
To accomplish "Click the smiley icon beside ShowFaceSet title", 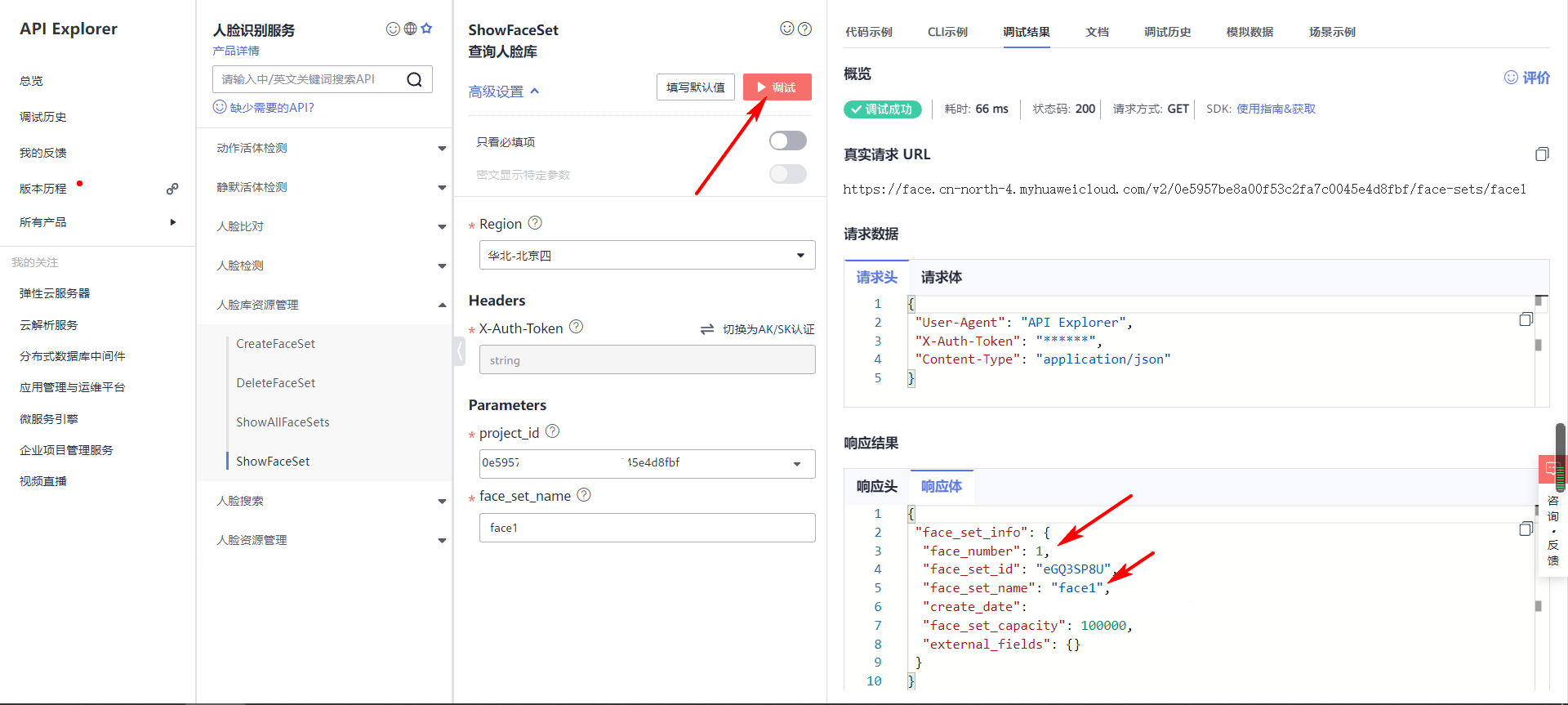I will point(787,29).
